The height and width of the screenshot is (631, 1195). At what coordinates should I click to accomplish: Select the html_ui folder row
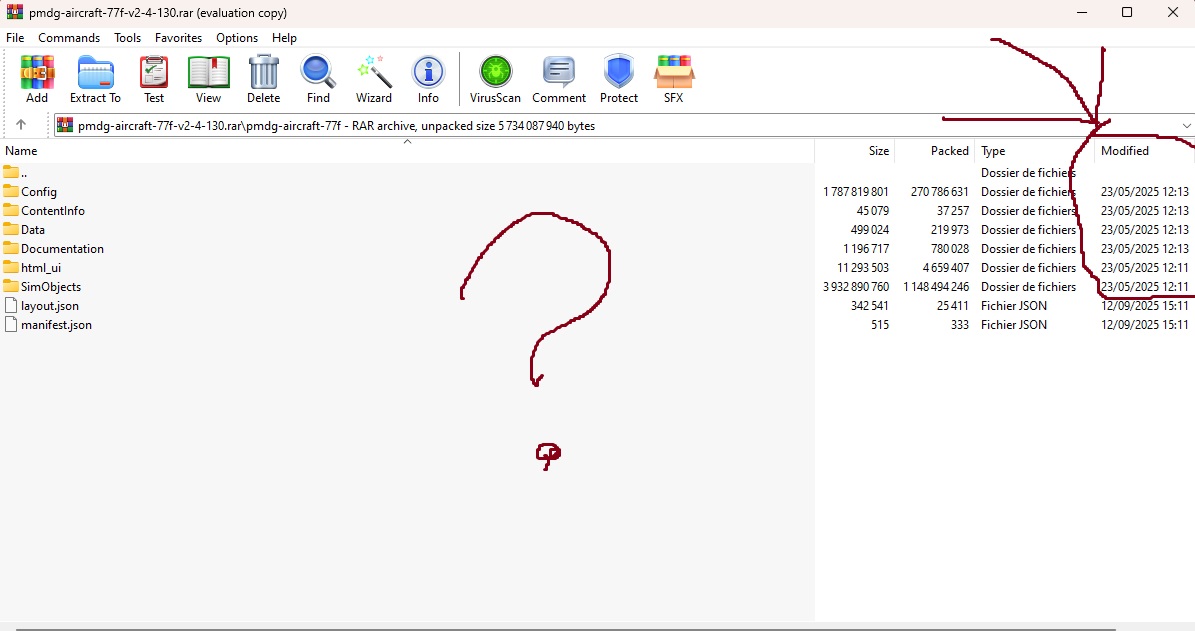point(598,268)
